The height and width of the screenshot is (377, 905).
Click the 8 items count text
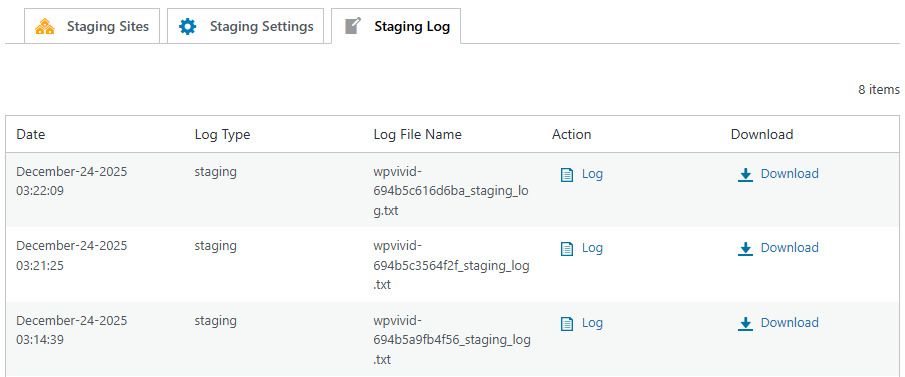pos(879,89)
